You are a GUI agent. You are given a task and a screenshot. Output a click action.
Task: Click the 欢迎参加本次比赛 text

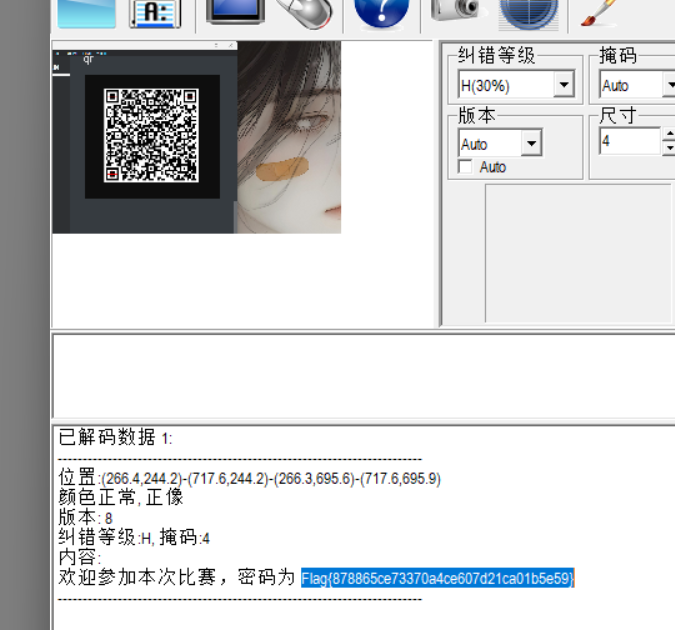[x=137, y=577]
